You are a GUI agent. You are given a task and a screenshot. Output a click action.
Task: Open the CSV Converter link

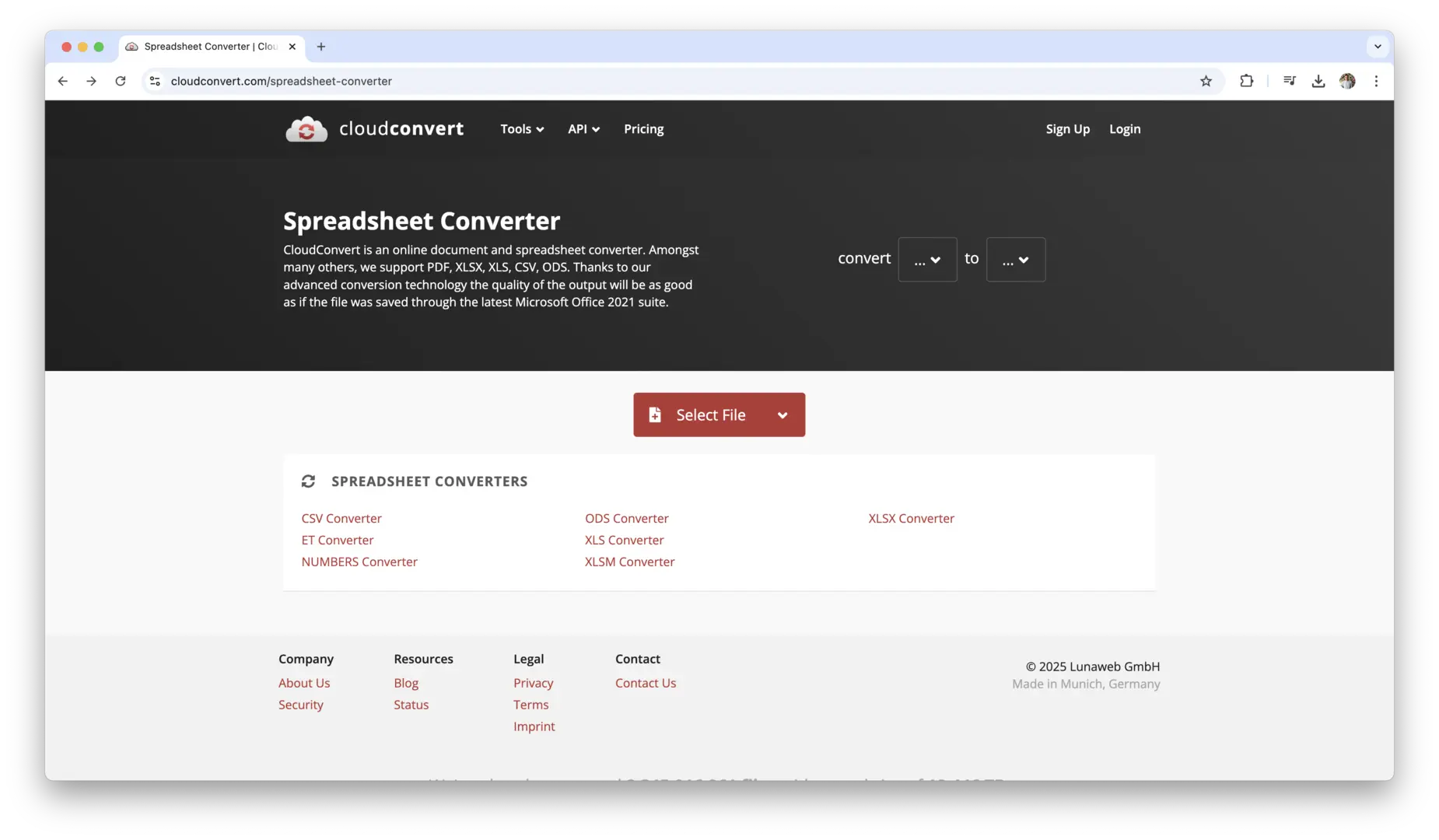(x=341, y=518)
